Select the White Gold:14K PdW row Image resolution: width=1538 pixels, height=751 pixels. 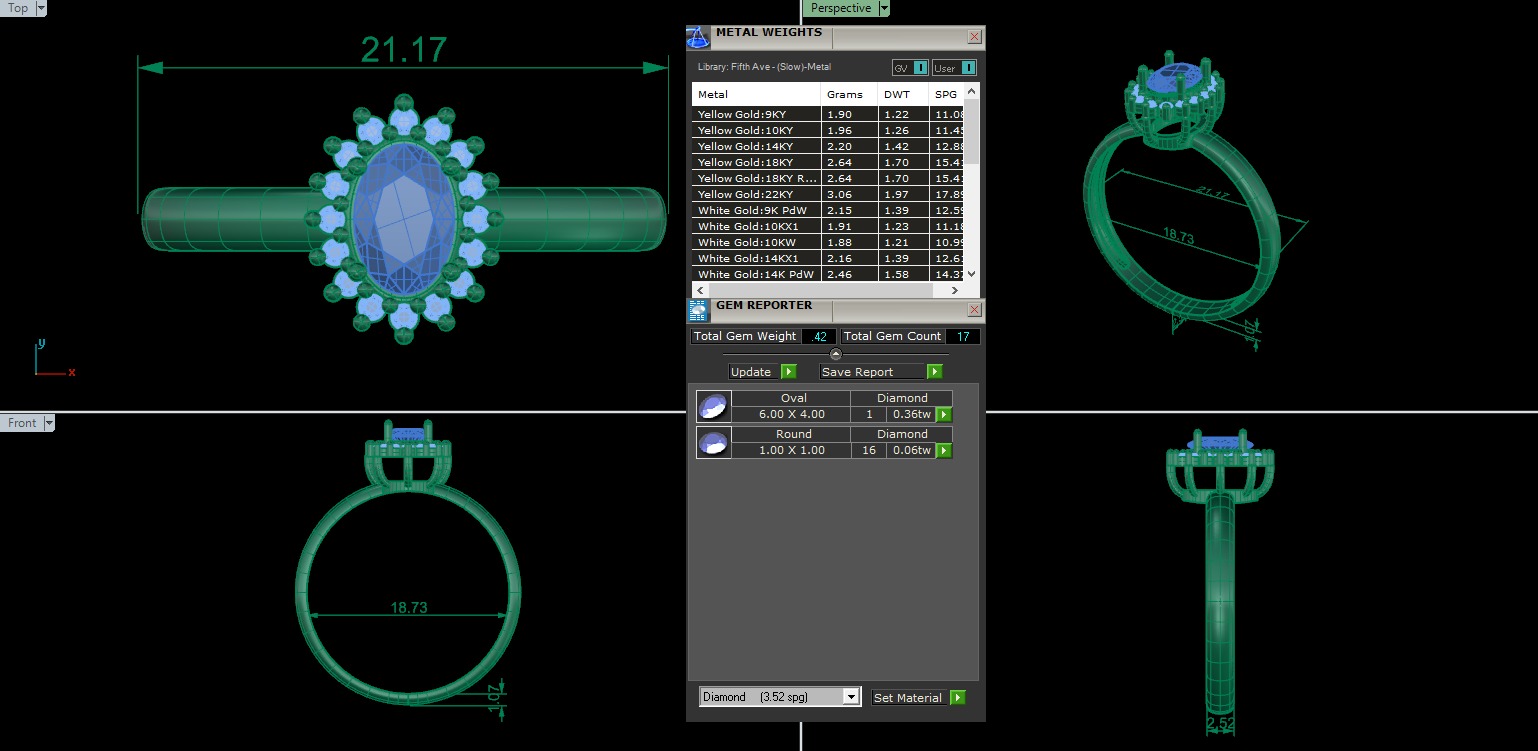tap(828, 275)
